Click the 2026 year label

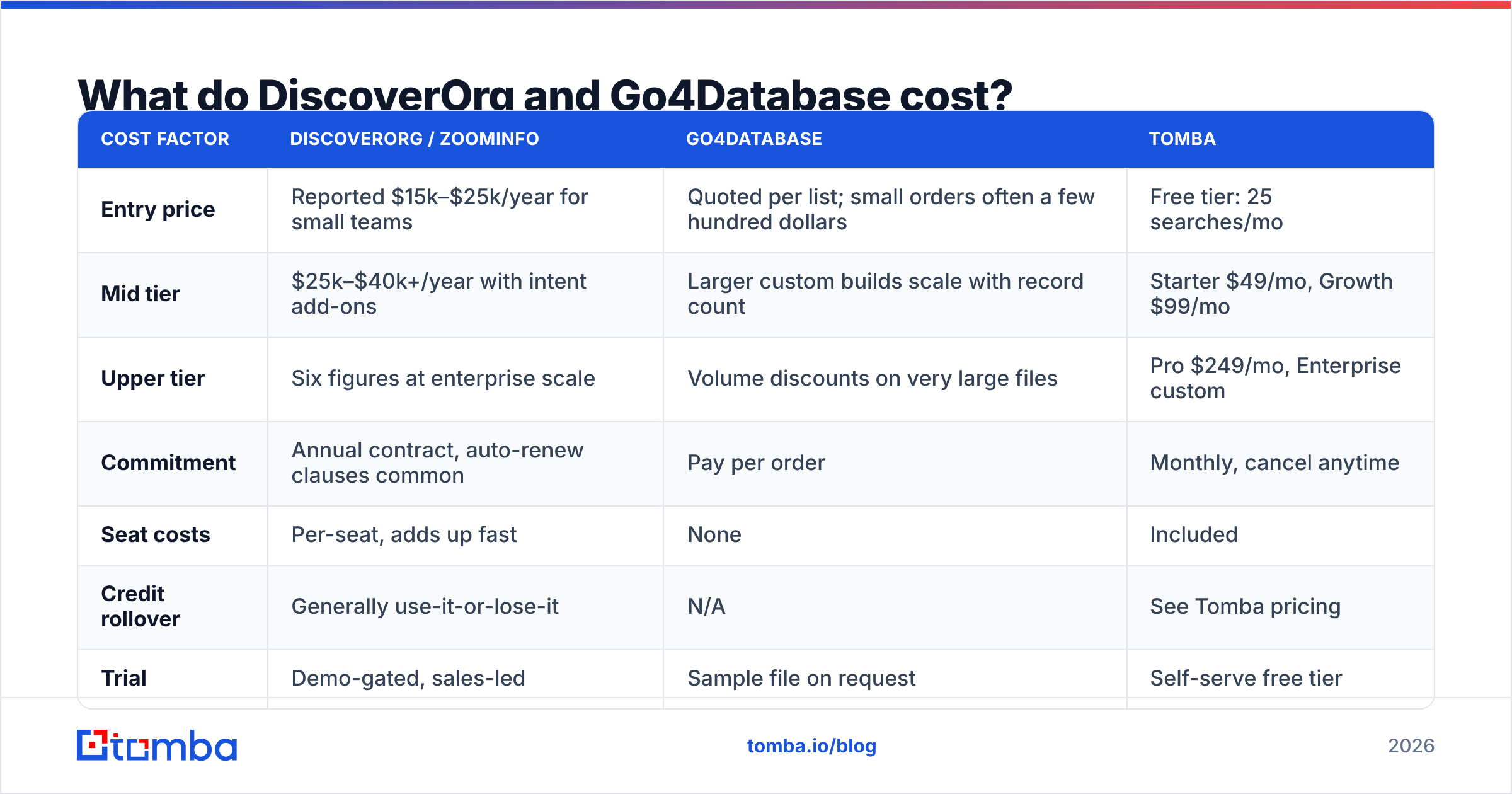click(x=1411, y=746)
